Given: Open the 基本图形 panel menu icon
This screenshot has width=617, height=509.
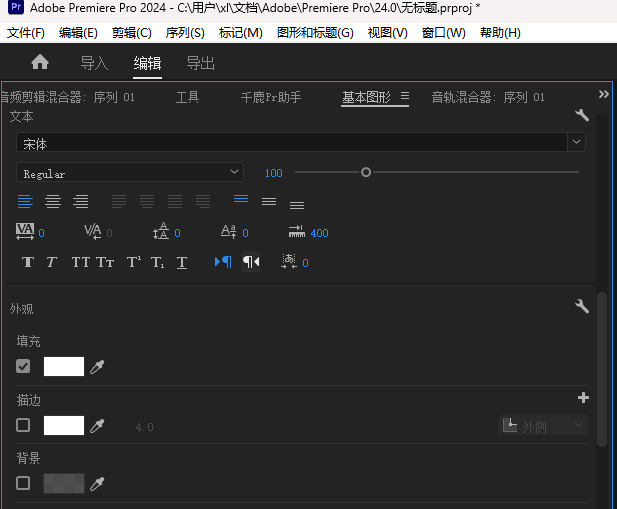Looking at the screenshot, I should pos(405,96).
